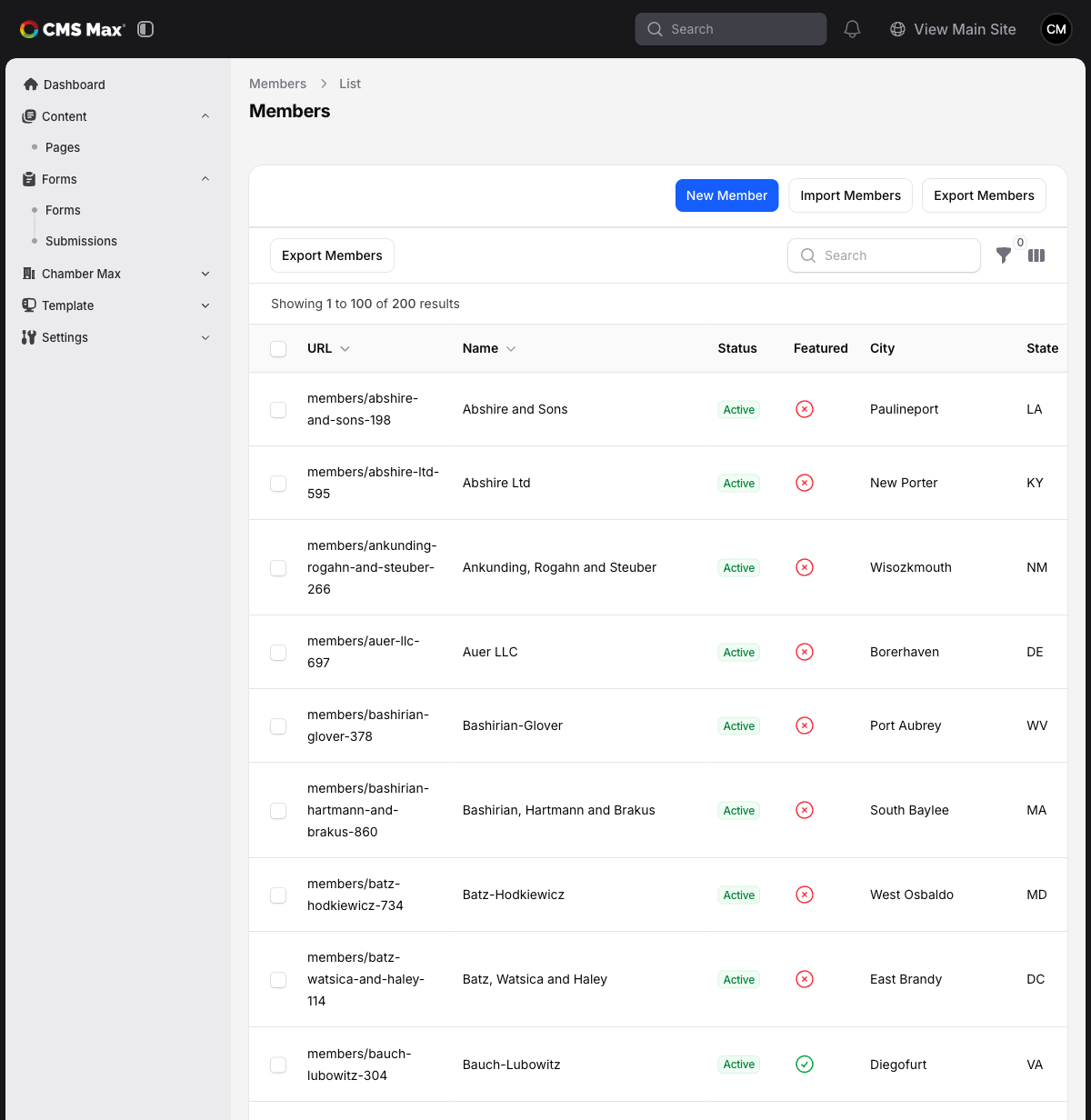This screenshot has height=1120, width=1091.
Task: Check the Ankunding, Rogahn and Steuber checkbox
Action: (278, 568)
